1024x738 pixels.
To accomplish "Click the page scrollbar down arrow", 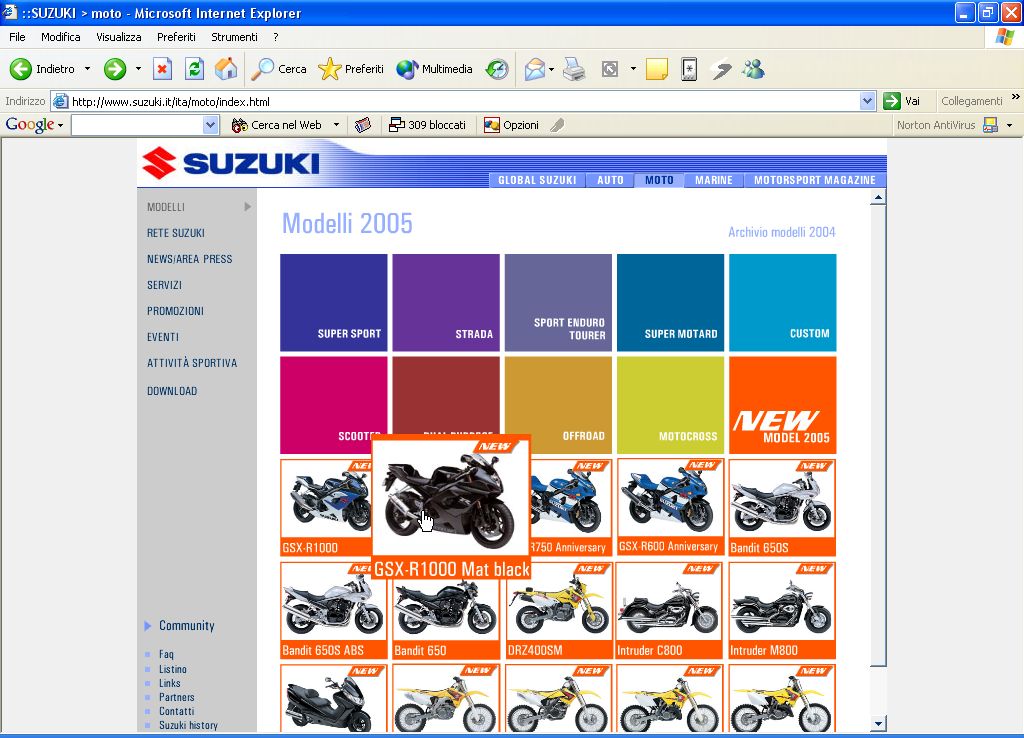I will pos(878,723).
